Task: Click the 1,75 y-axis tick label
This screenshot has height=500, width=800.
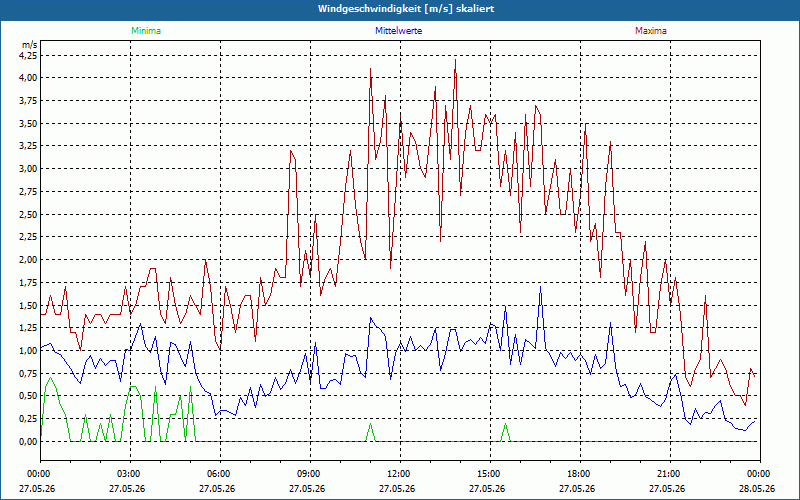Action: (x=28, y=283)
